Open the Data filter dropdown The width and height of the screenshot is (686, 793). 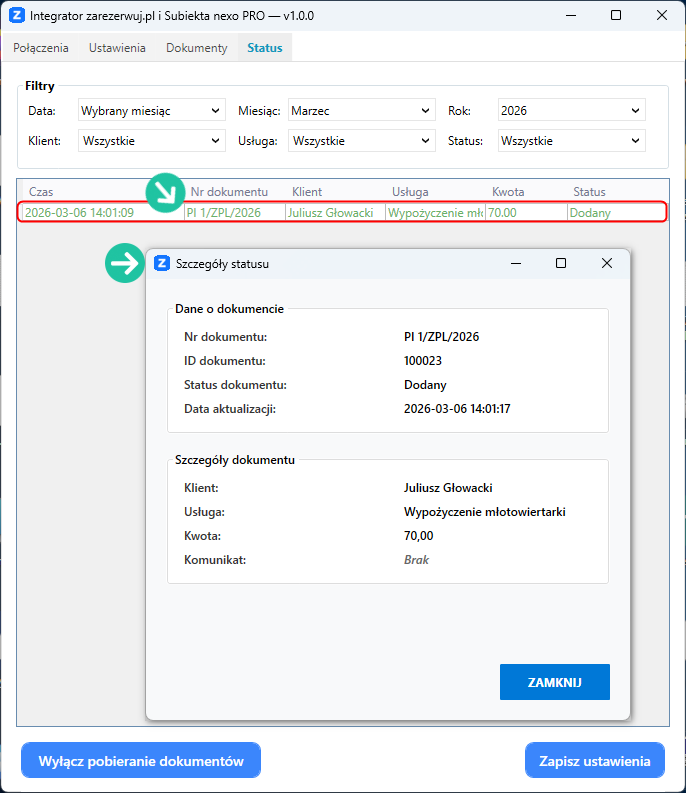(x=151, y=111)
